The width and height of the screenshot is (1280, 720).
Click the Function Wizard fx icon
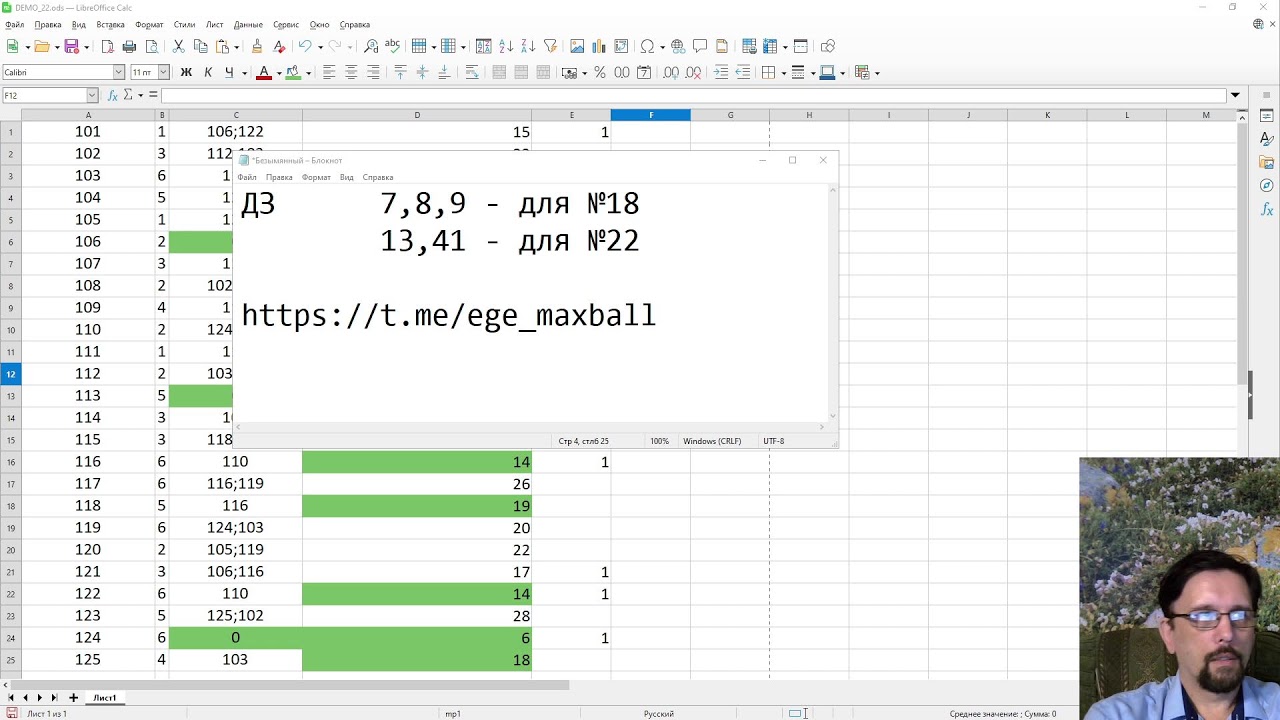pos(113,95)
